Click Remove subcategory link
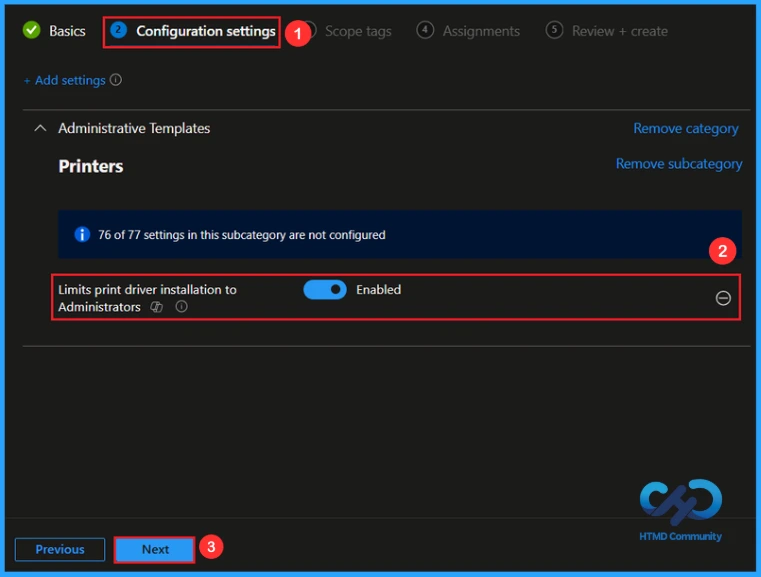 point(678,164)
